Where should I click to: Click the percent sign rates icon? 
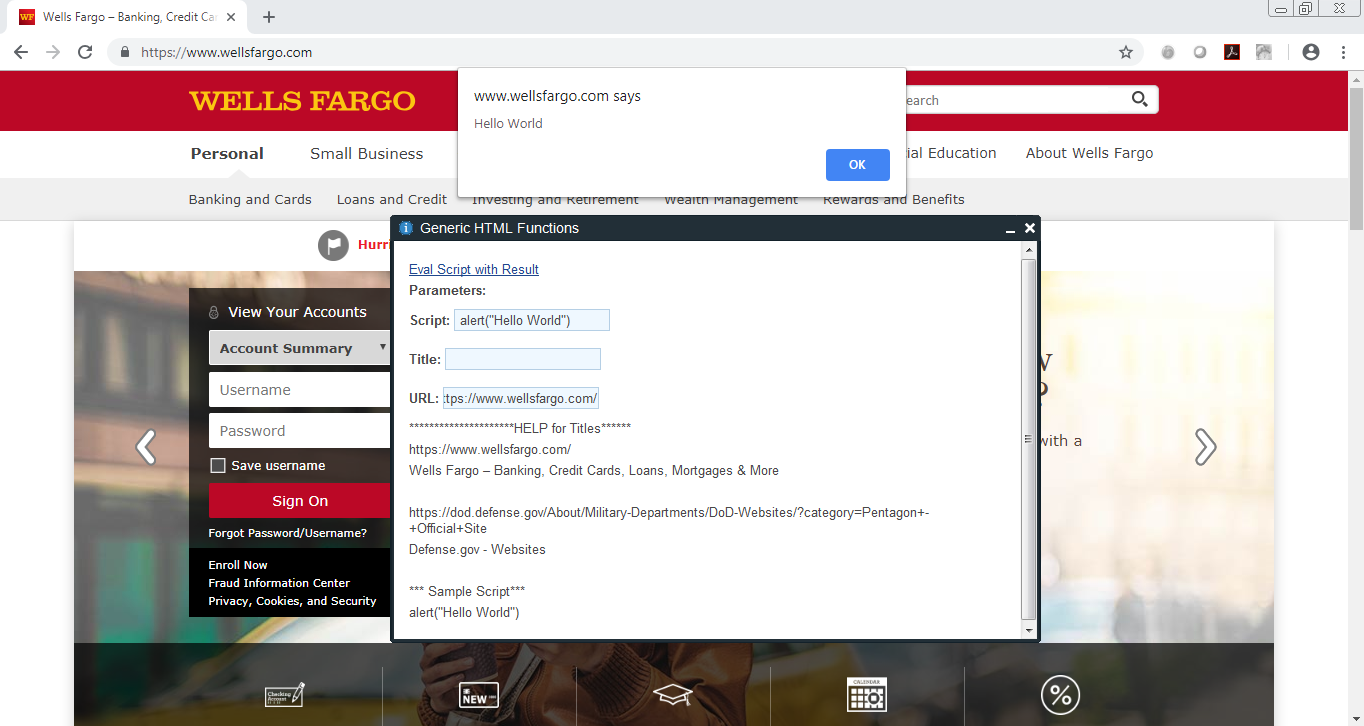point(1060,695)
